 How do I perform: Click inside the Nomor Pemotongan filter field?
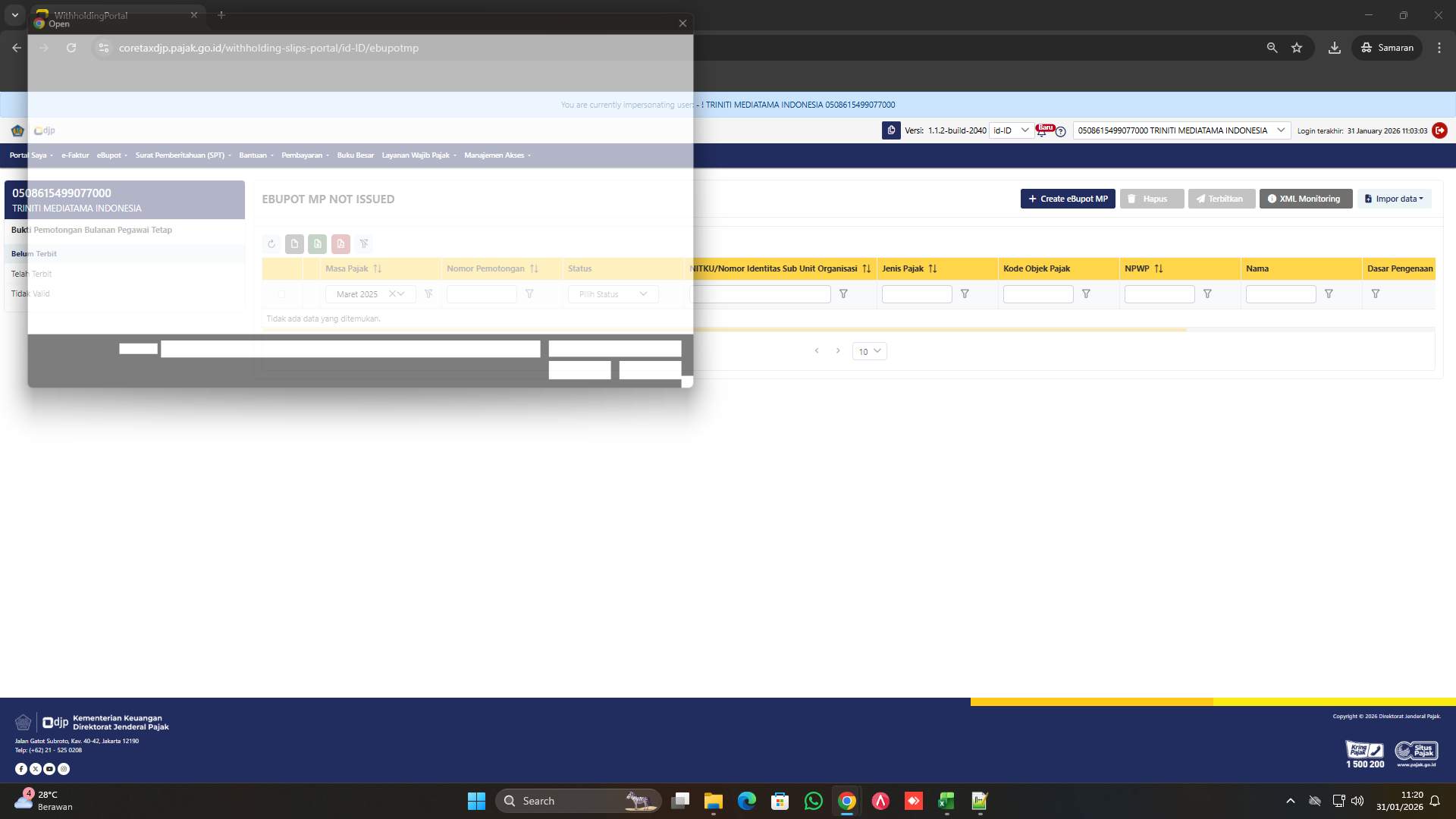click(x=481, y=294)
